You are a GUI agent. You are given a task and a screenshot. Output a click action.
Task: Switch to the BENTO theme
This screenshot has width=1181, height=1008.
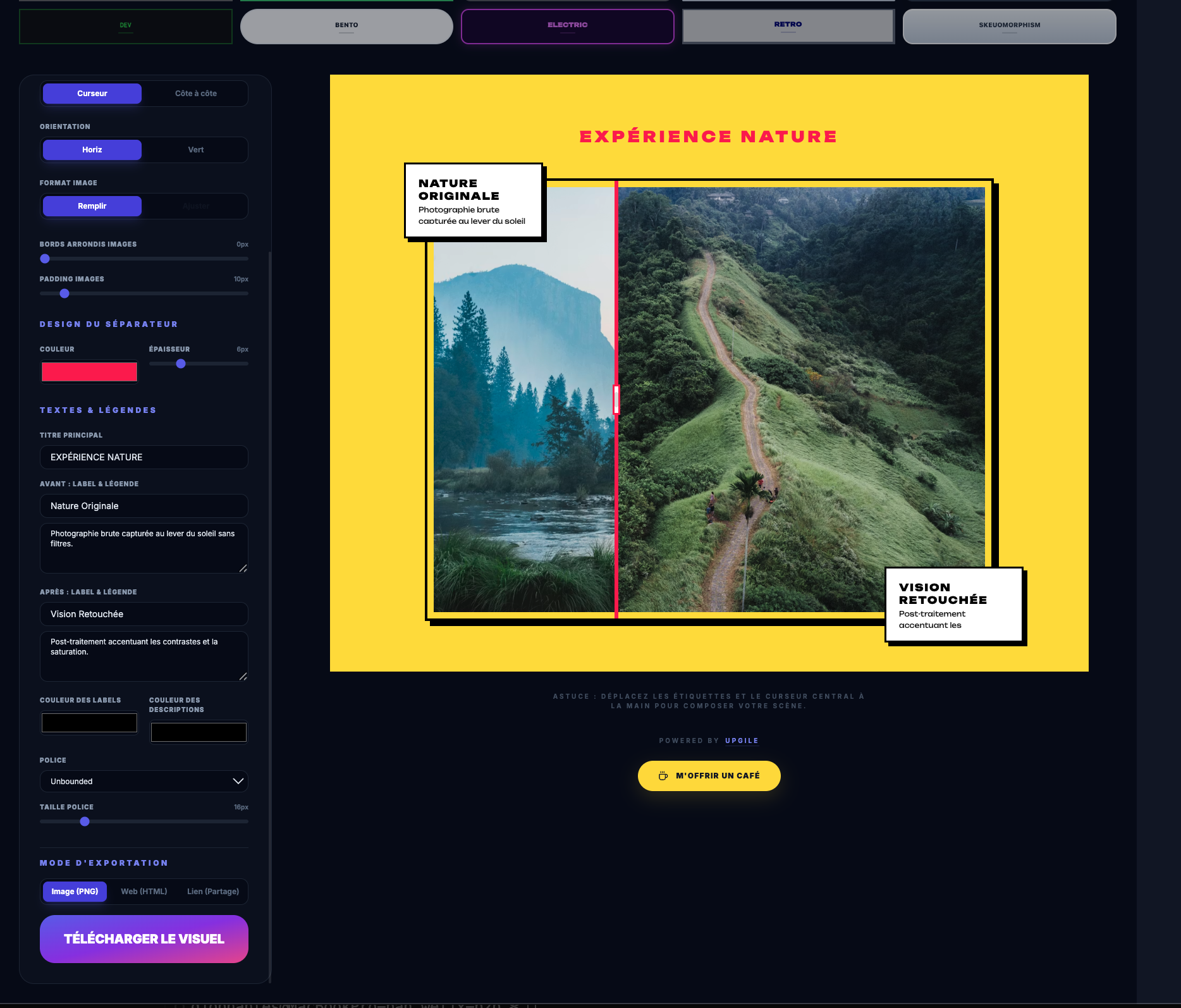click(346, 26)
